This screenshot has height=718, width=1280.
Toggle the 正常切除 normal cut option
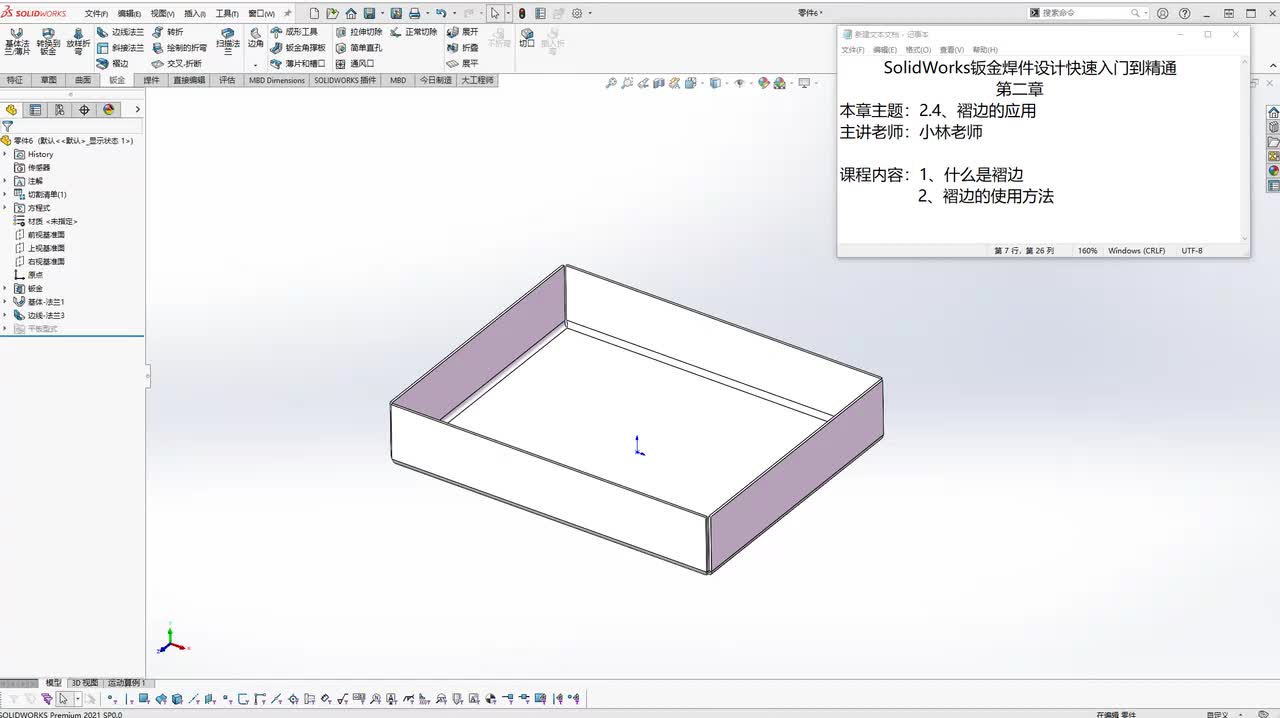click(x=414, y=32)
